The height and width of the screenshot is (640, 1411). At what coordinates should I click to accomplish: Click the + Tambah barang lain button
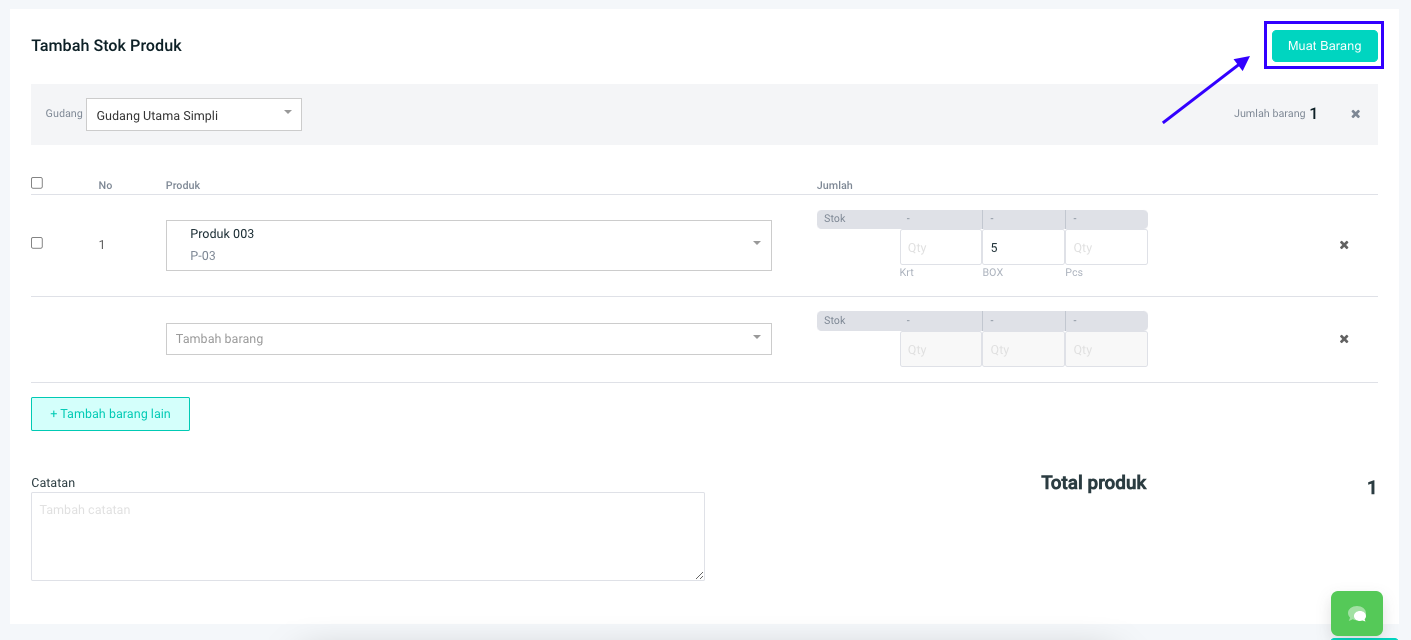click(110, 414)
